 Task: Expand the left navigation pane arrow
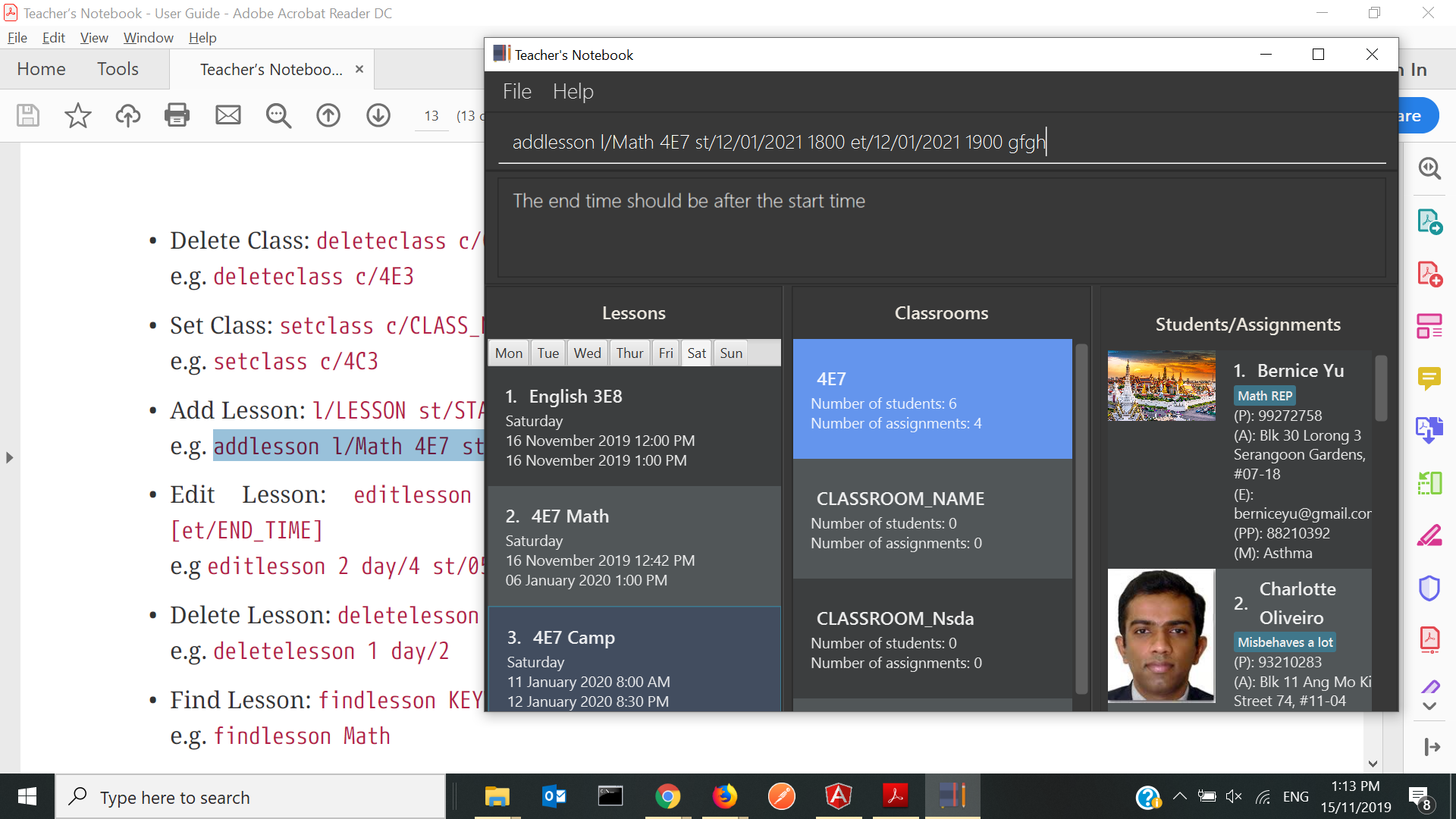(x=9, y=457)
